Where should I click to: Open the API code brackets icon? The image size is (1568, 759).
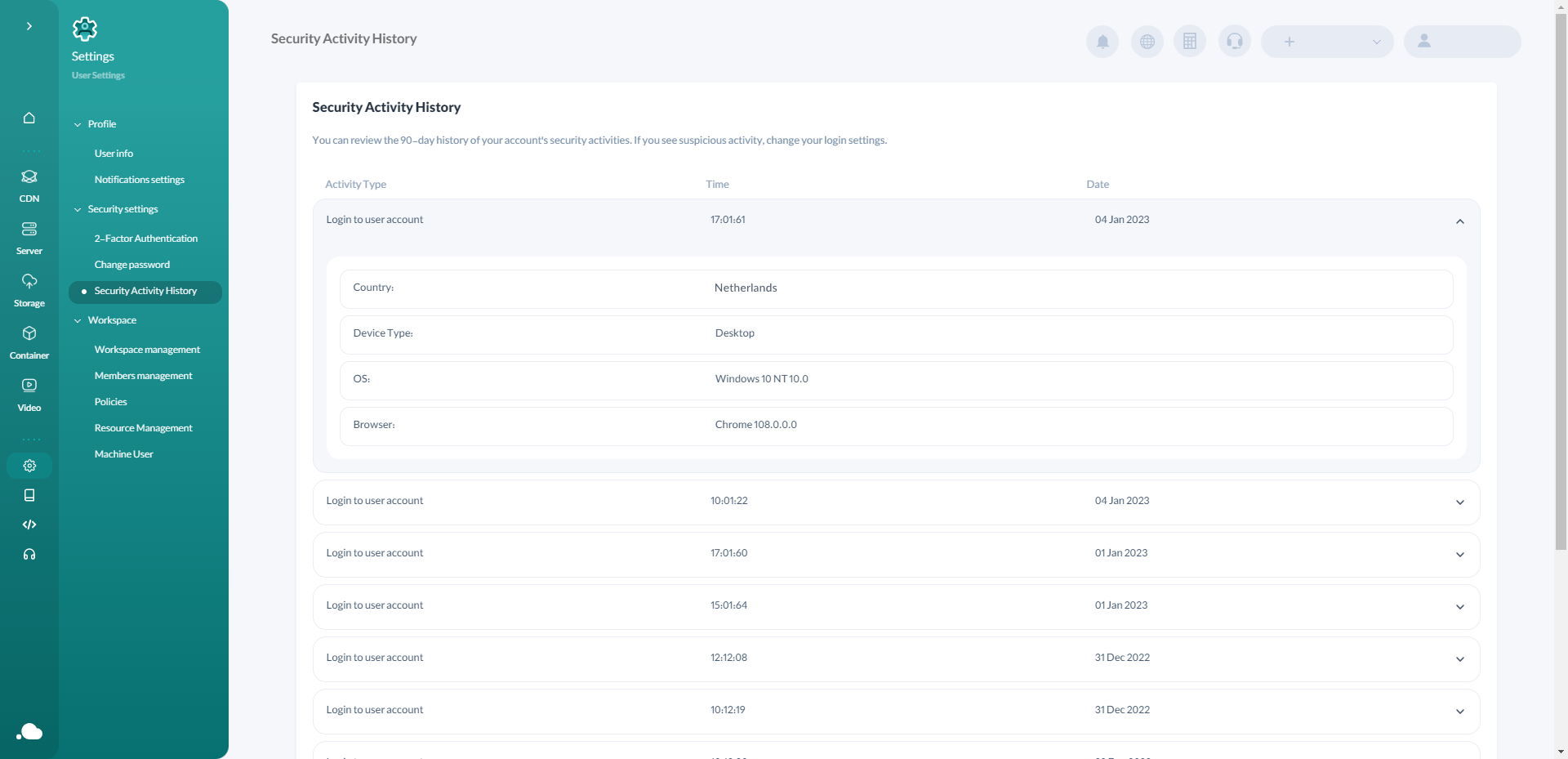[29, 525]
